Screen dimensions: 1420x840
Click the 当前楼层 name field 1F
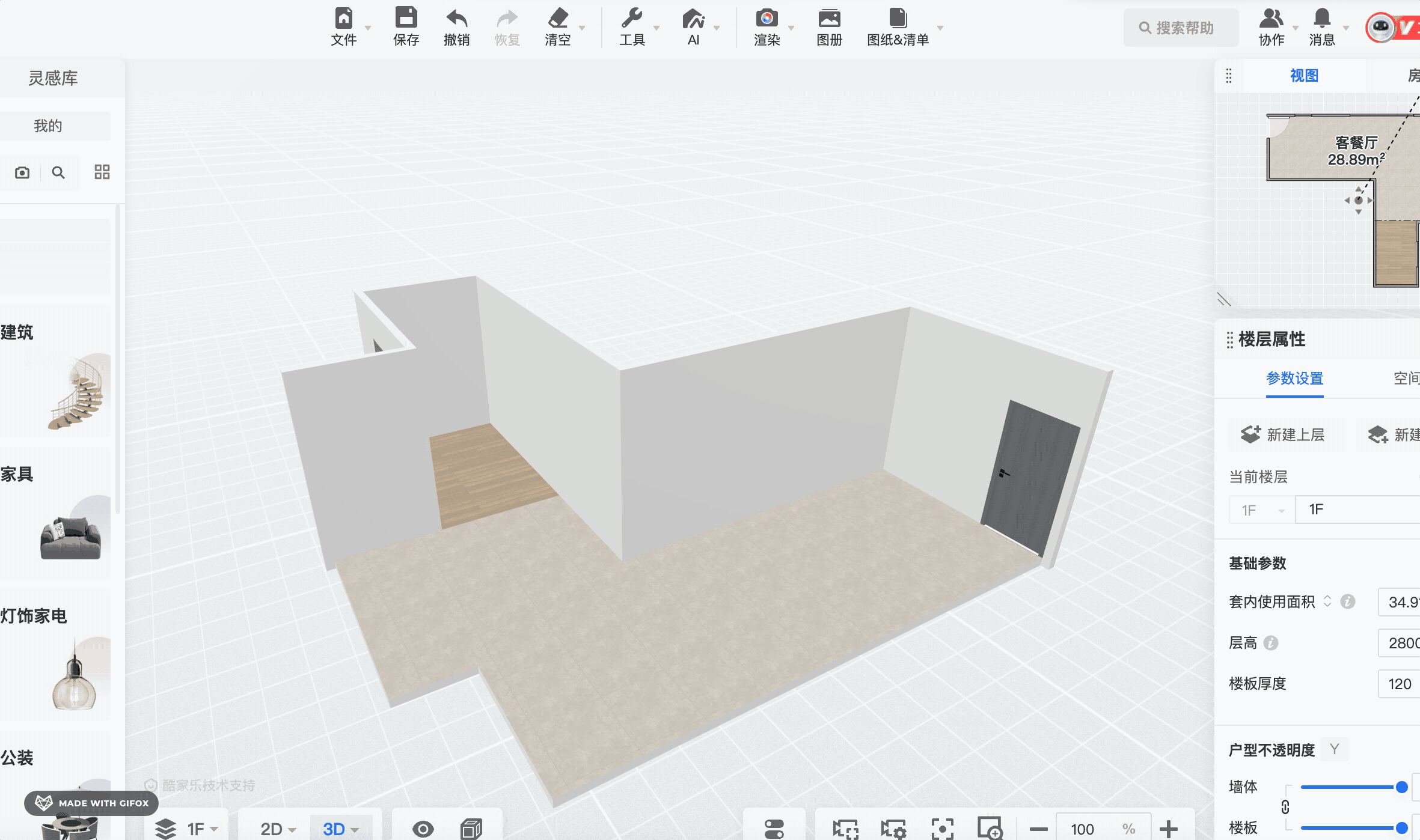[x=1357, y=510]
